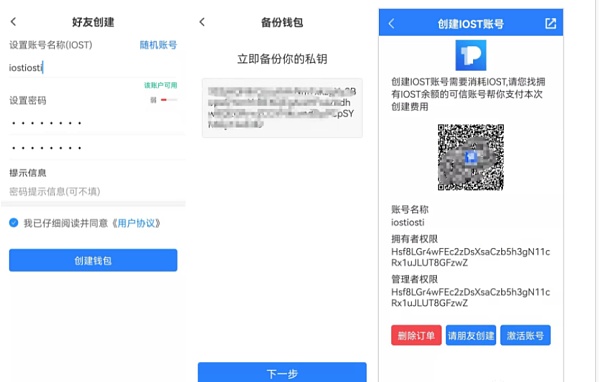Tap the 账号名称 label
This screenshot has width=600, height=382.
410,209
